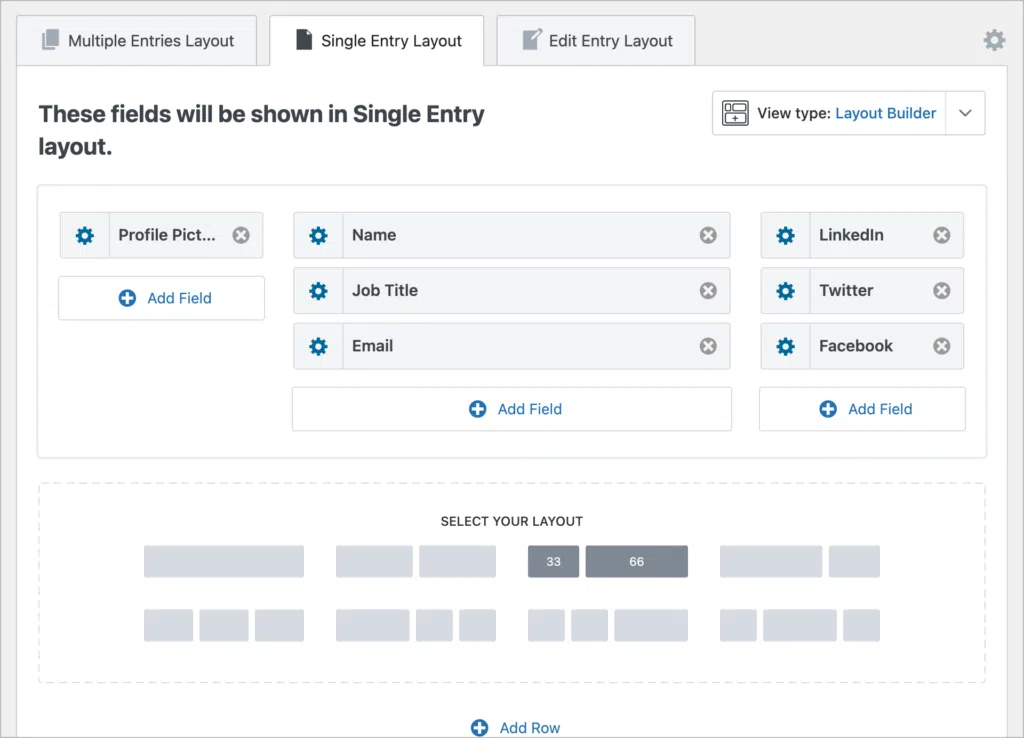Viewport: 1024px width, 738px height.
Task: Remove the Twitter field
Action: pos(942,291)
